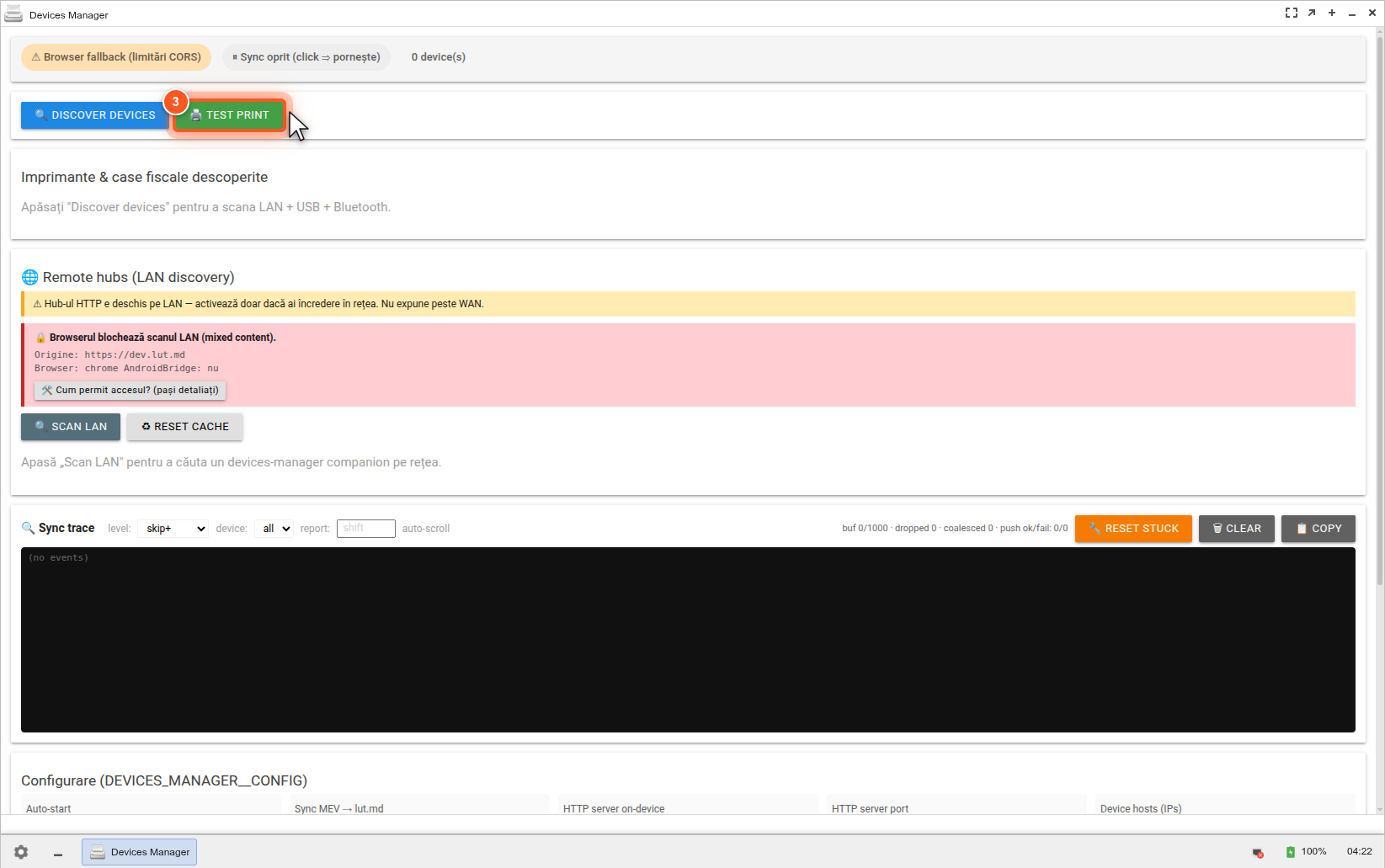Open 'Cum permit accesul?' detailed steps
The height and width of the screenshot is (868, 1385).
(x=131, y=391)
